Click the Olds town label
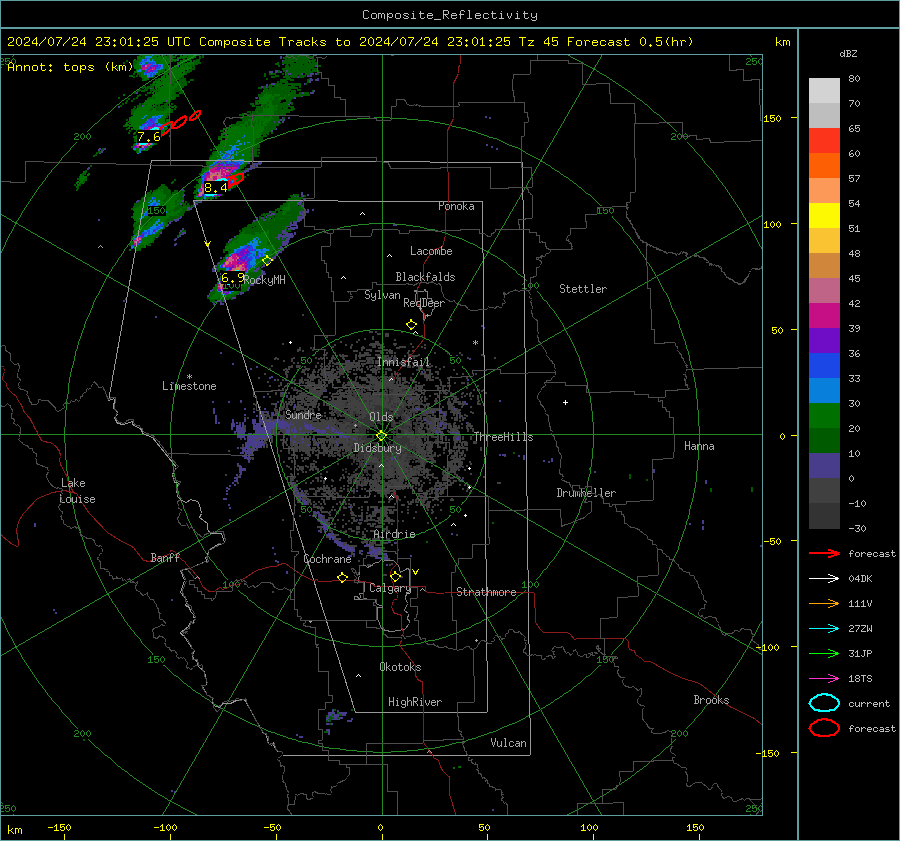The width and height of the screenshot is (900, 841). pyautogui.click(x=381, y=417)
